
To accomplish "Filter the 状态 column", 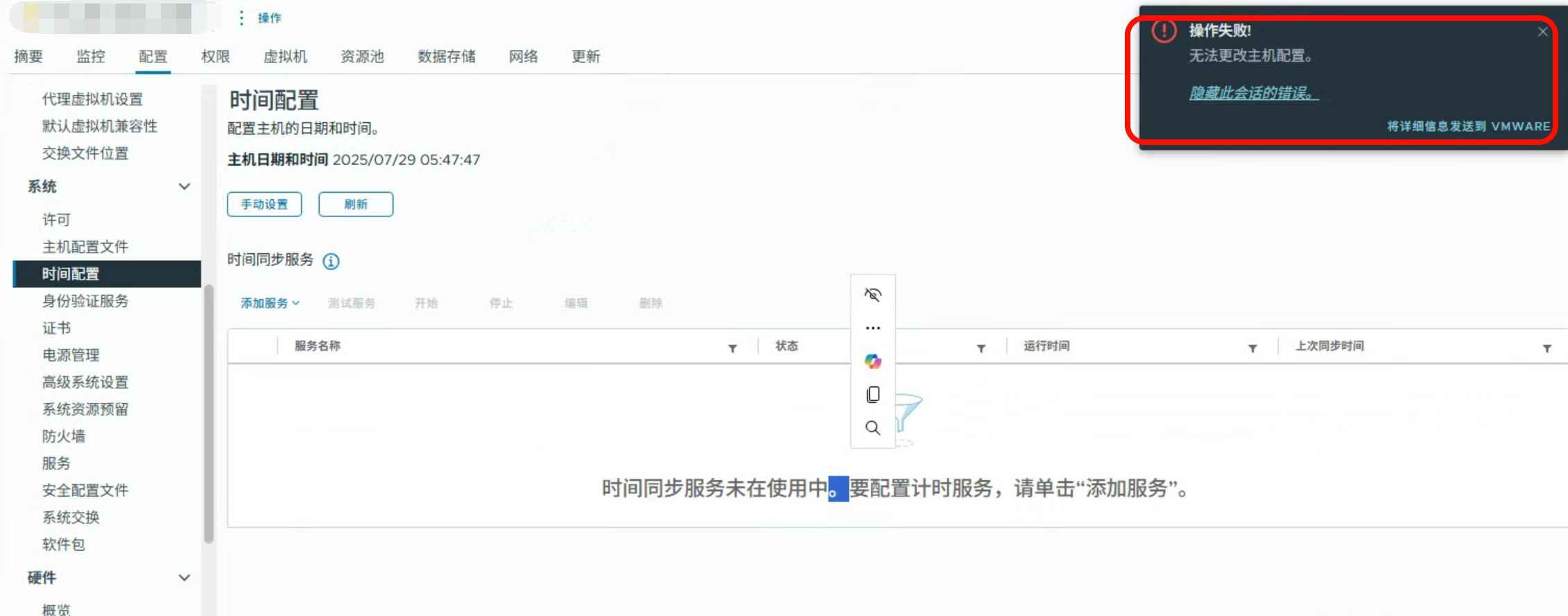I will tap(981, 348).
